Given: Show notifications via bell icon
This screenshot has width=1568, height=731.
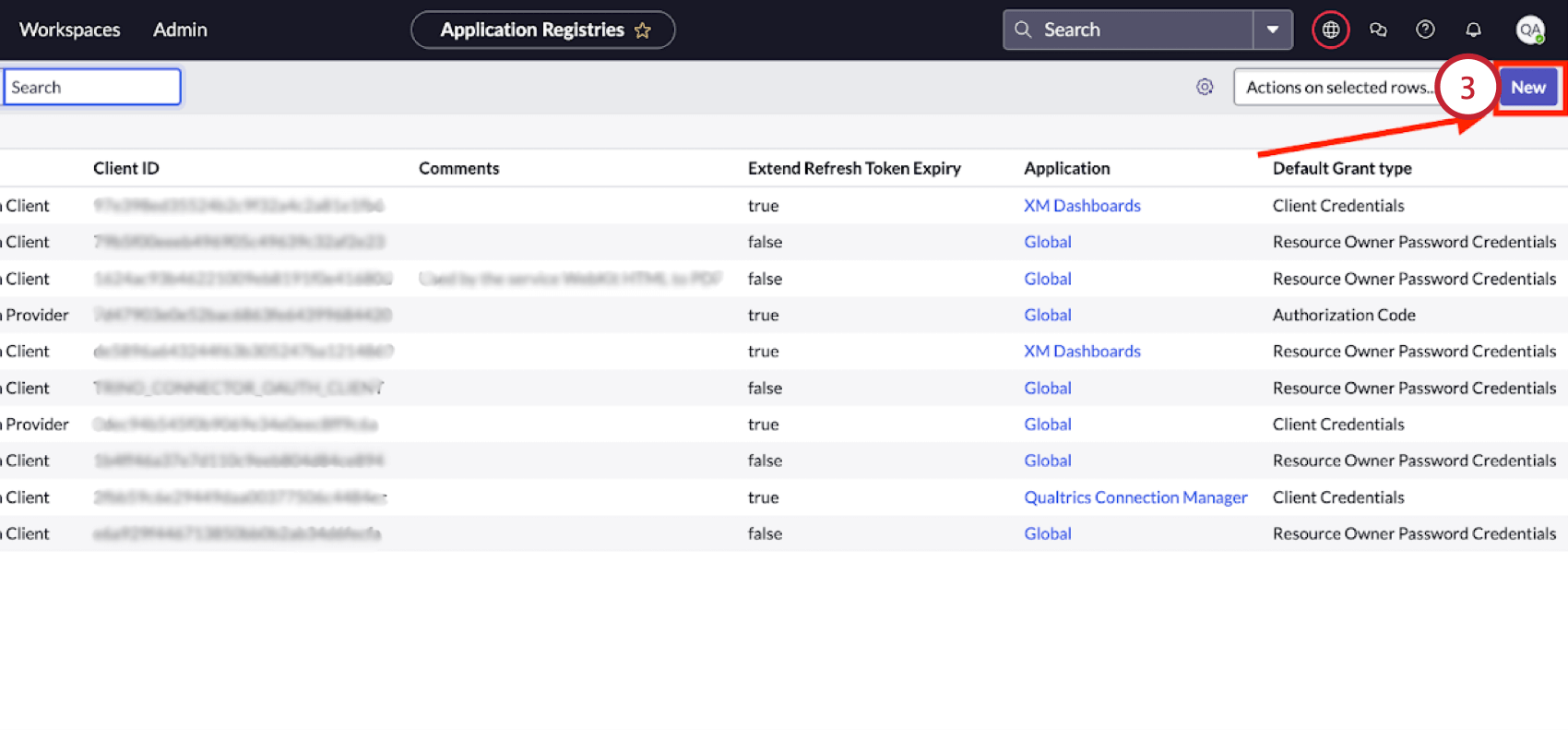Looking at the screenshot, I should [x=1473, y=30].
